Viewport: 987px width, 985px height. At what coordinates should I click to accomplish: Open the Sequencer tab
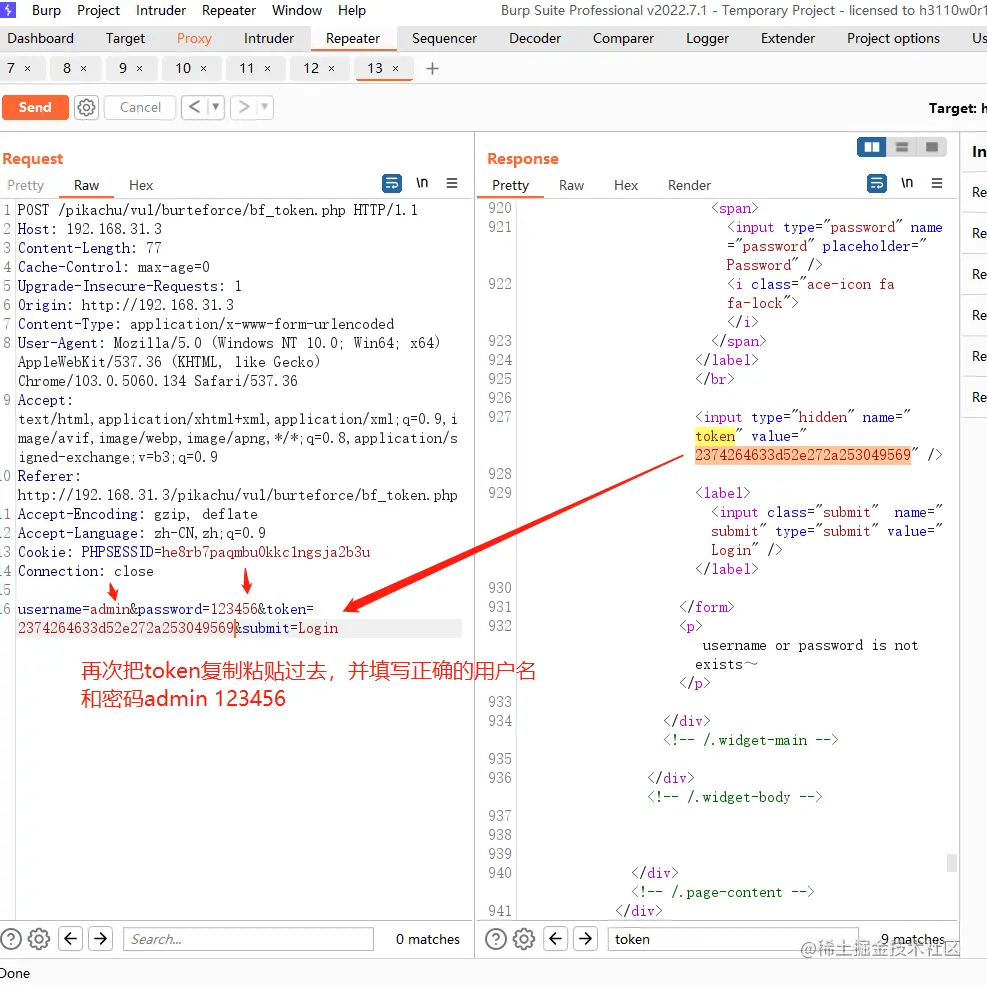point(444,38)
